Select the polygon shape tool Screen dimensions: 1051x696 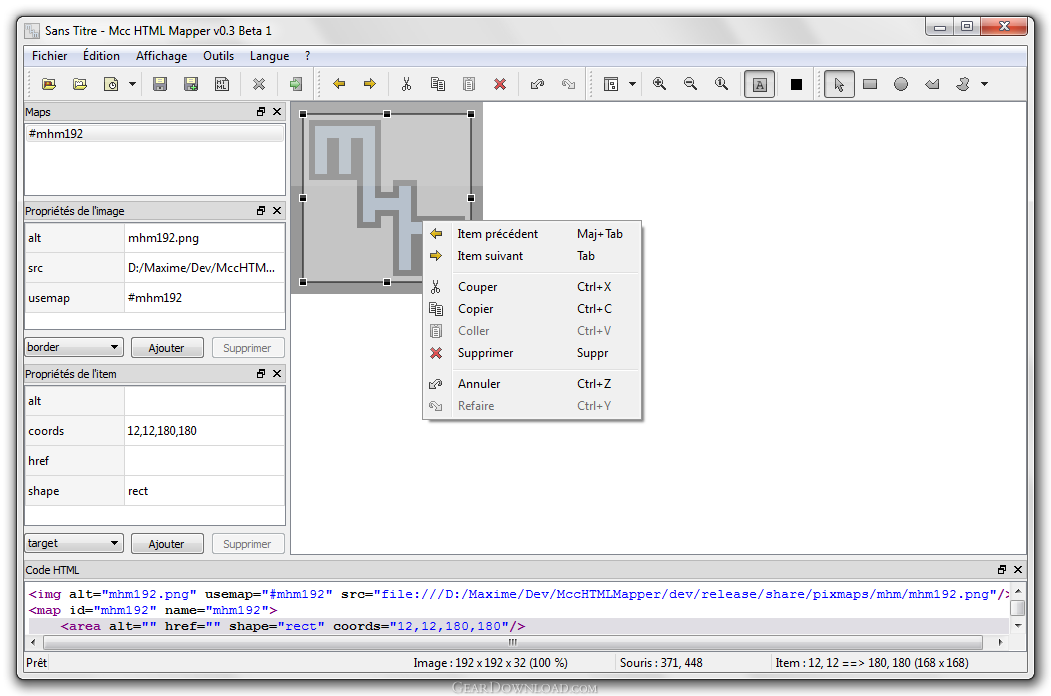(932, 84)
